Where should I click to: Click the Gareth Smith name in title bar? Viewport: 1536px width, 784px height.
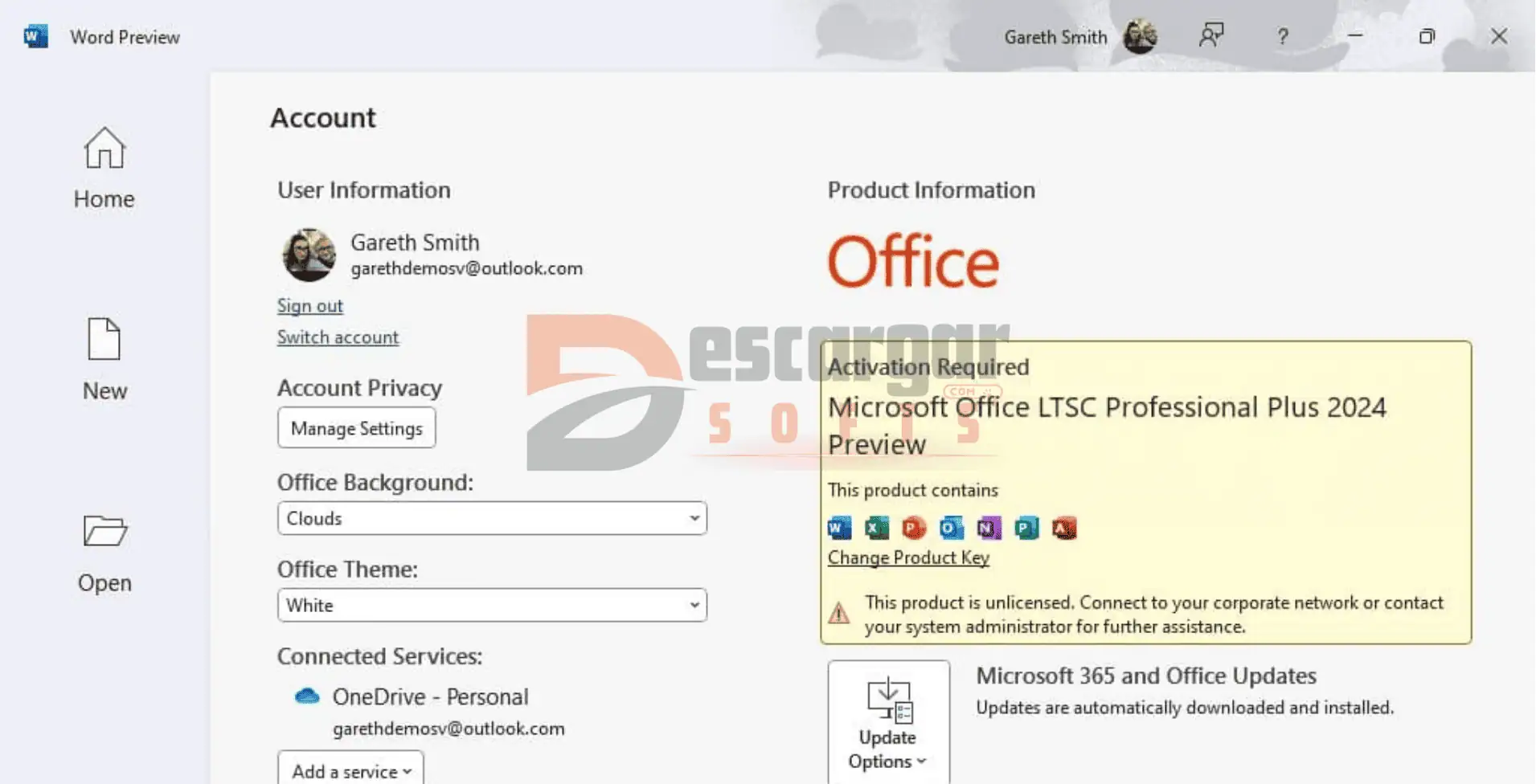pyautogui.click(x=1055, y=37)
